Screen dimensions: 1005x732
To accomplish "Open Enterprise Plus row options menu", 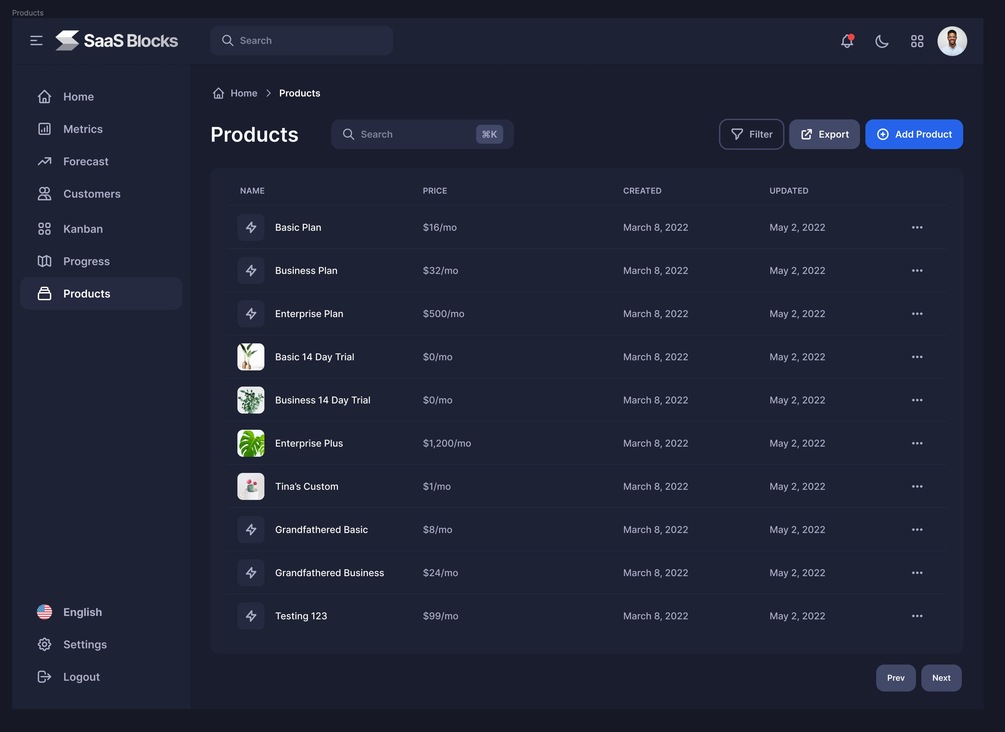I will coord(917,444).
